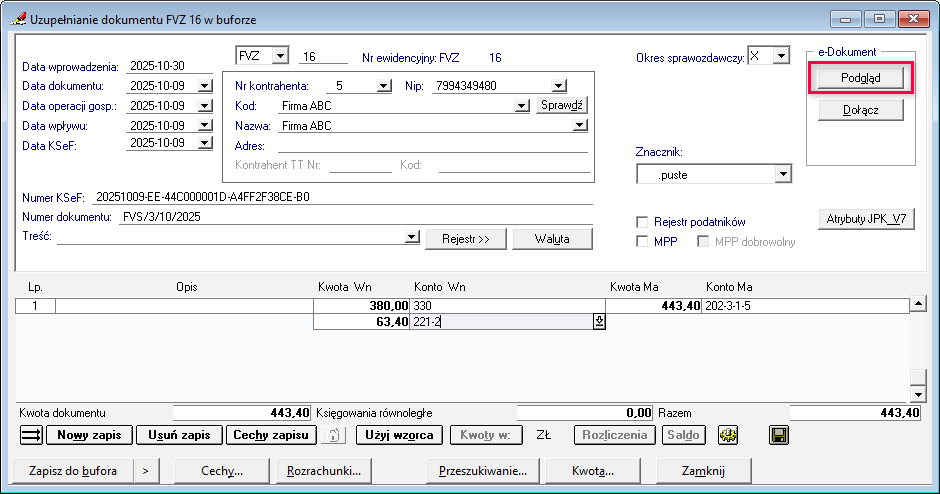
Task: Click the small arrow button next to Zapisz do bufora
Action: pyautogui.click(x=145, y=470)
